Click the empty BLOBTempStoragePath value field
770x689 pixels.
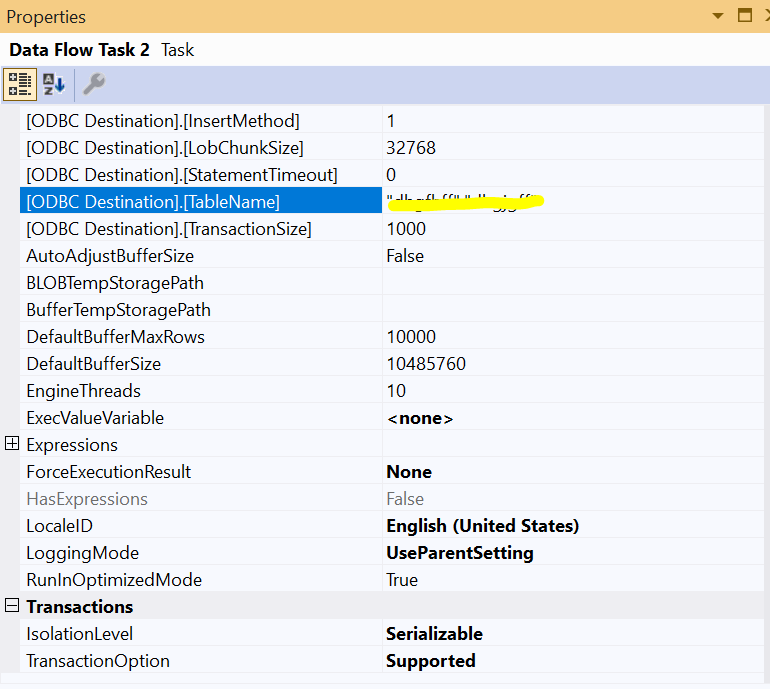(573, 283)
